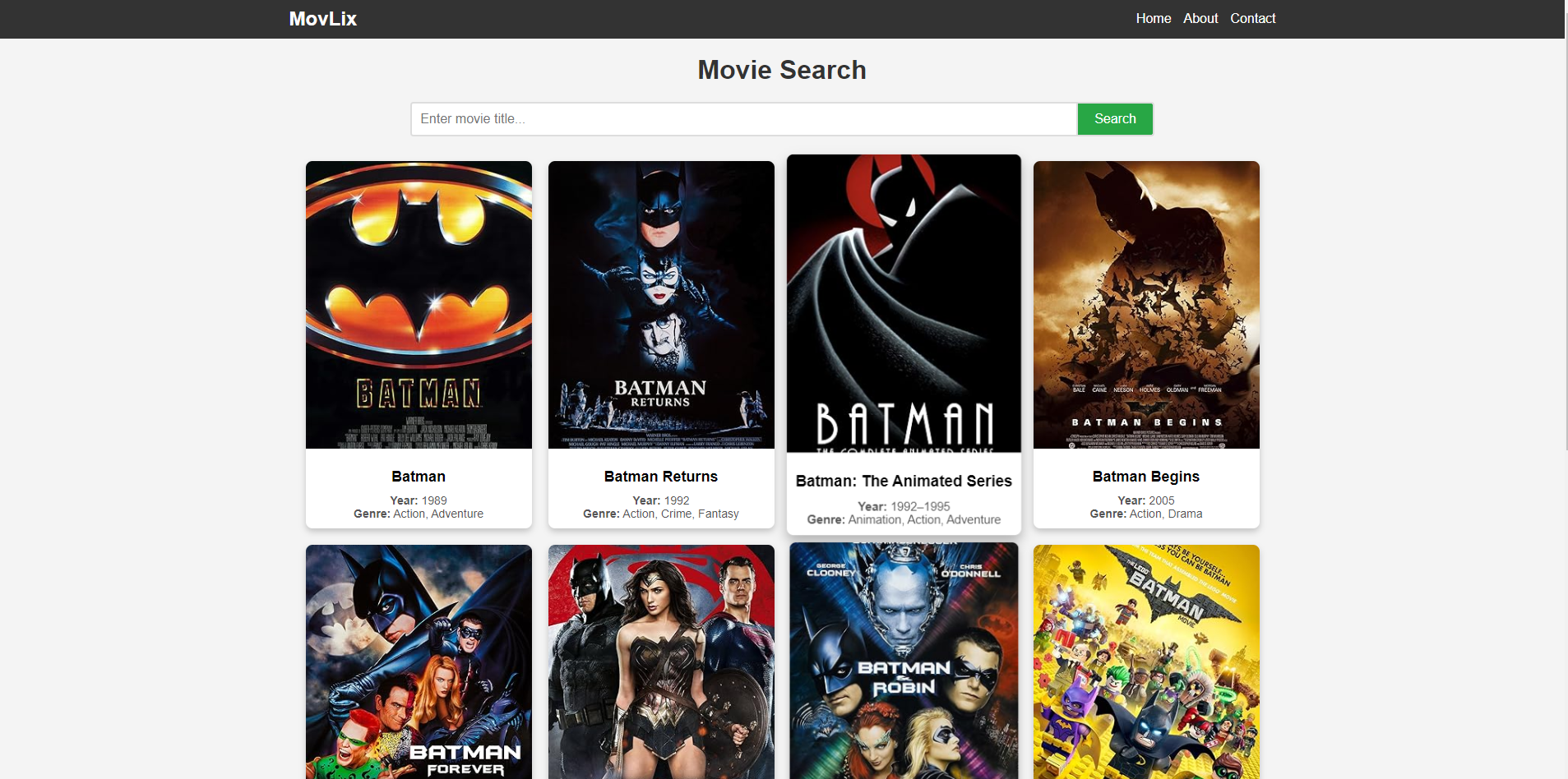Select "Batman: The Animated Series" title
Screen dimensions: 1568x779
click(x=904, y=482)
